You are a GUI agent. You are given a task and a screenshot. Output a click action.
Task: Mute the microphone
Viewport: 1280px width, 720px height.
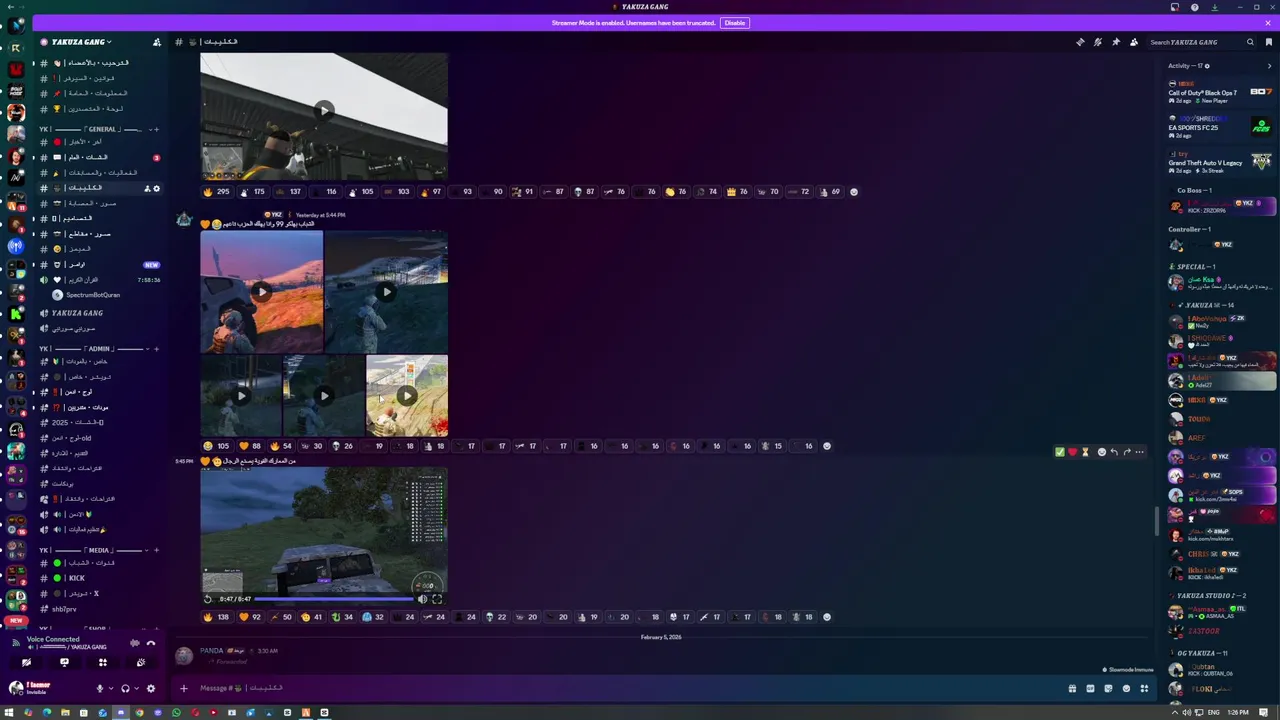click(99, 688)
